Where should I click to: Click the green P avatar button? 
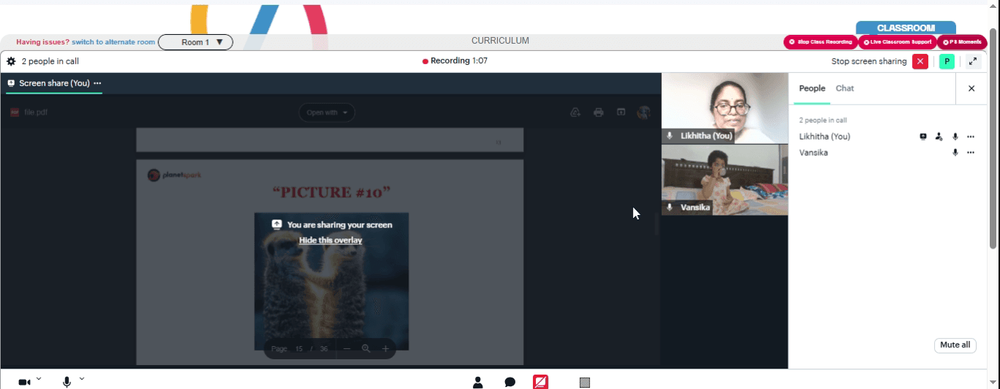(947, 61)
